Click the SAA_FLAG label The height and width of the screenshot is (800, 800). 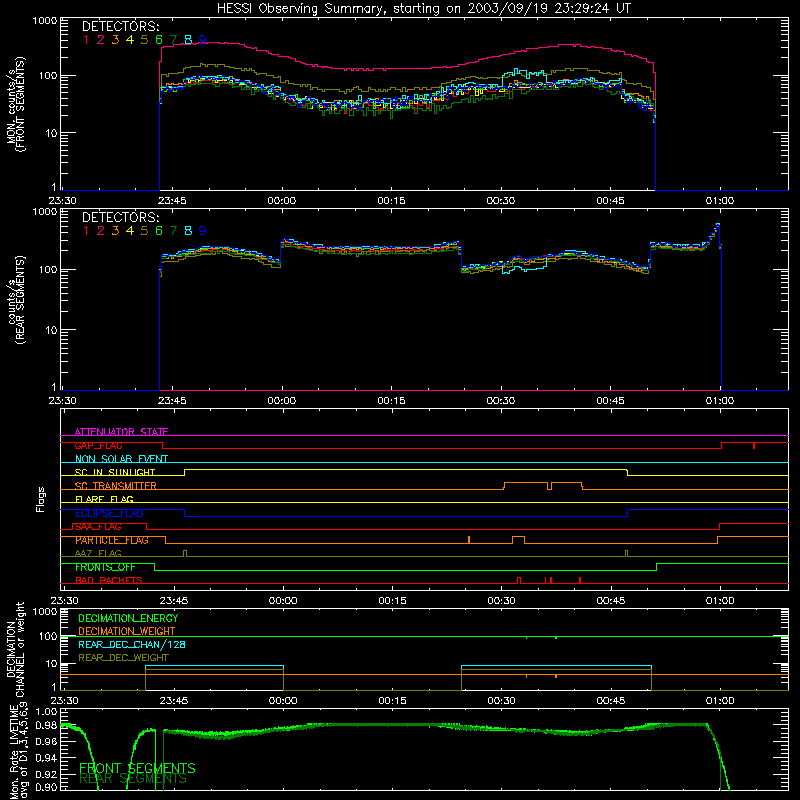98,527
